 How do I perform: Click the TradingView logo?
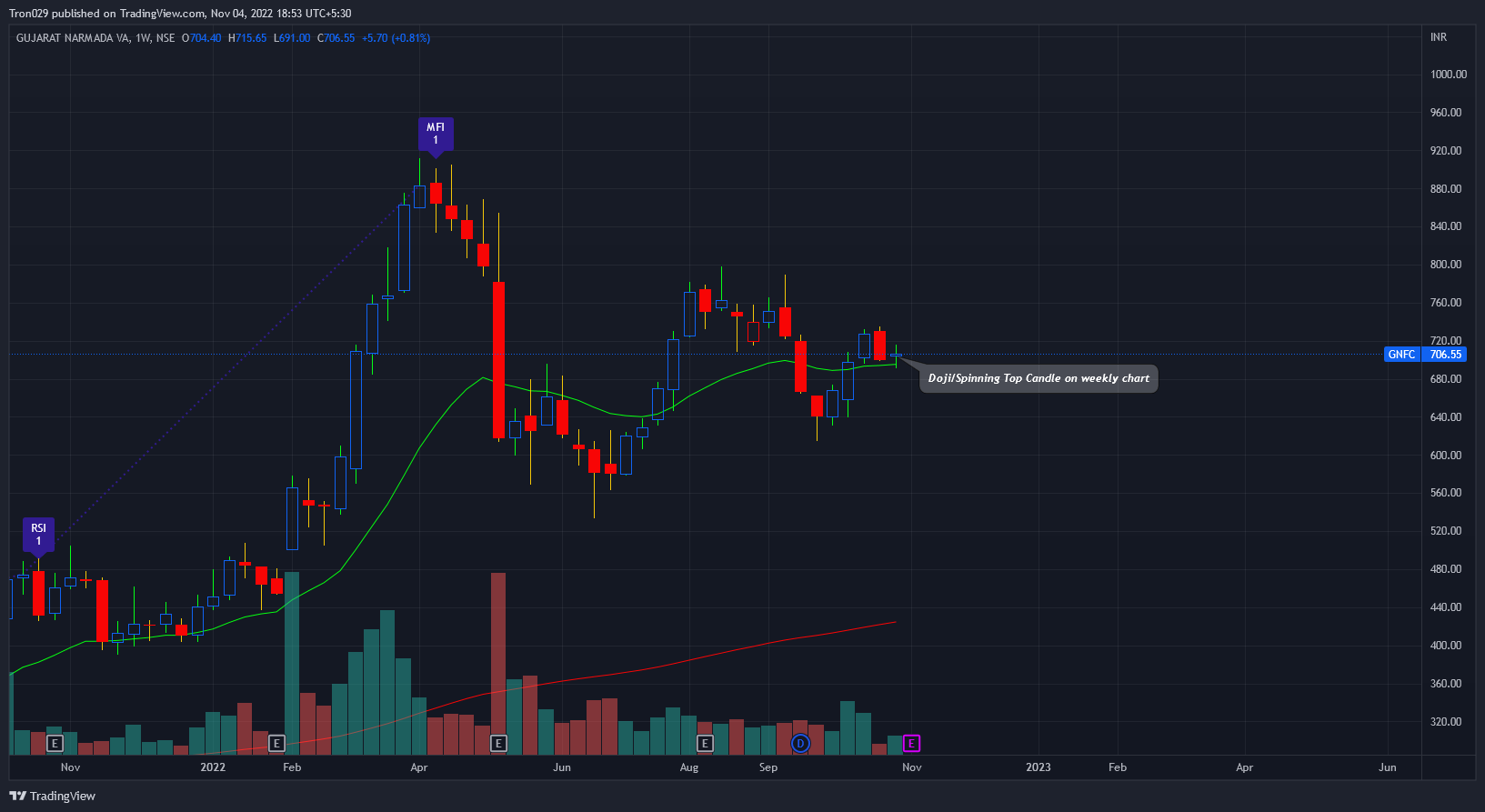pos(52,796)
